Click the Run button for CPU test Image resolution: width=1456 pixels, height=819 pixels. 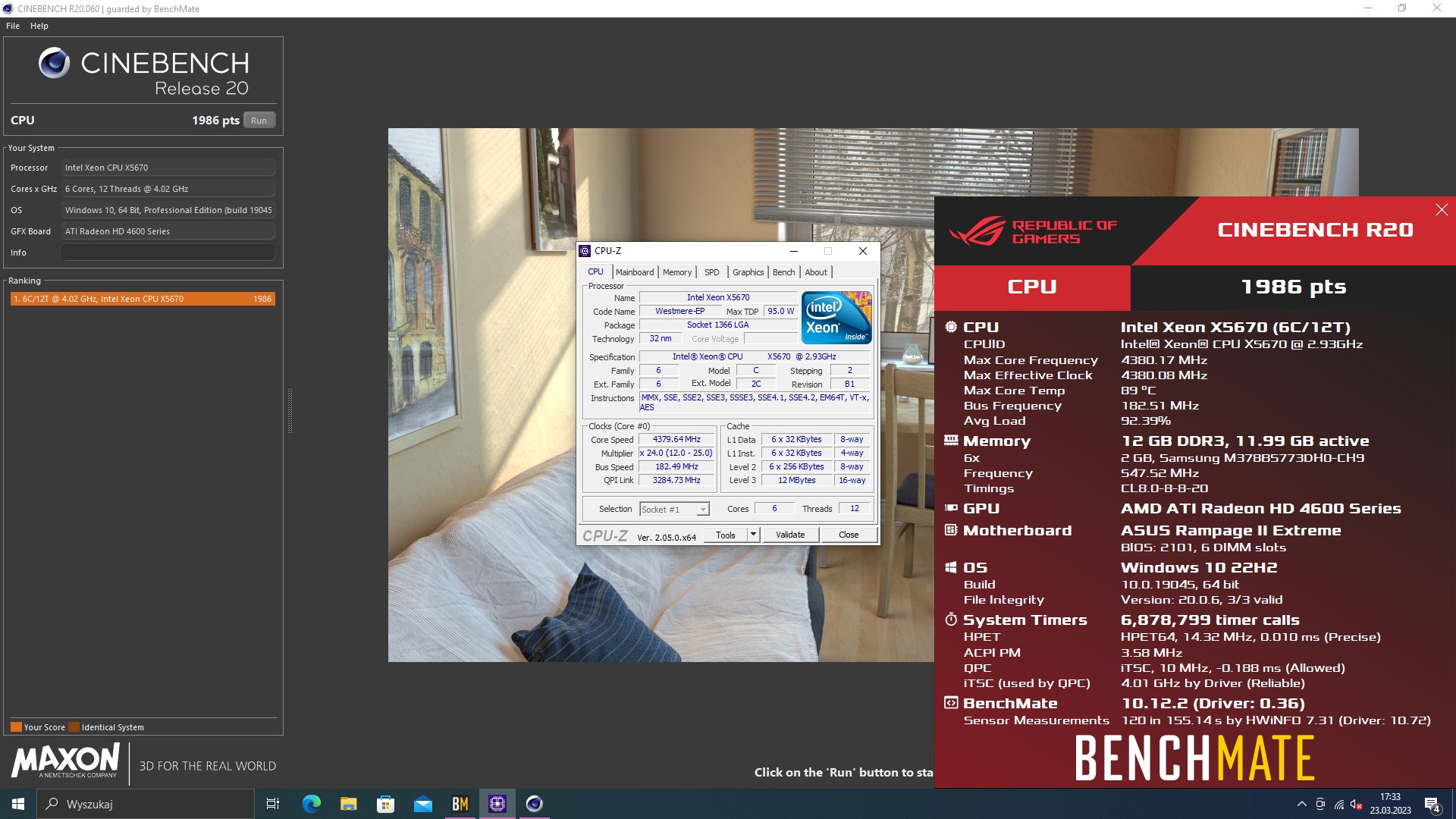tap(259, 121)
